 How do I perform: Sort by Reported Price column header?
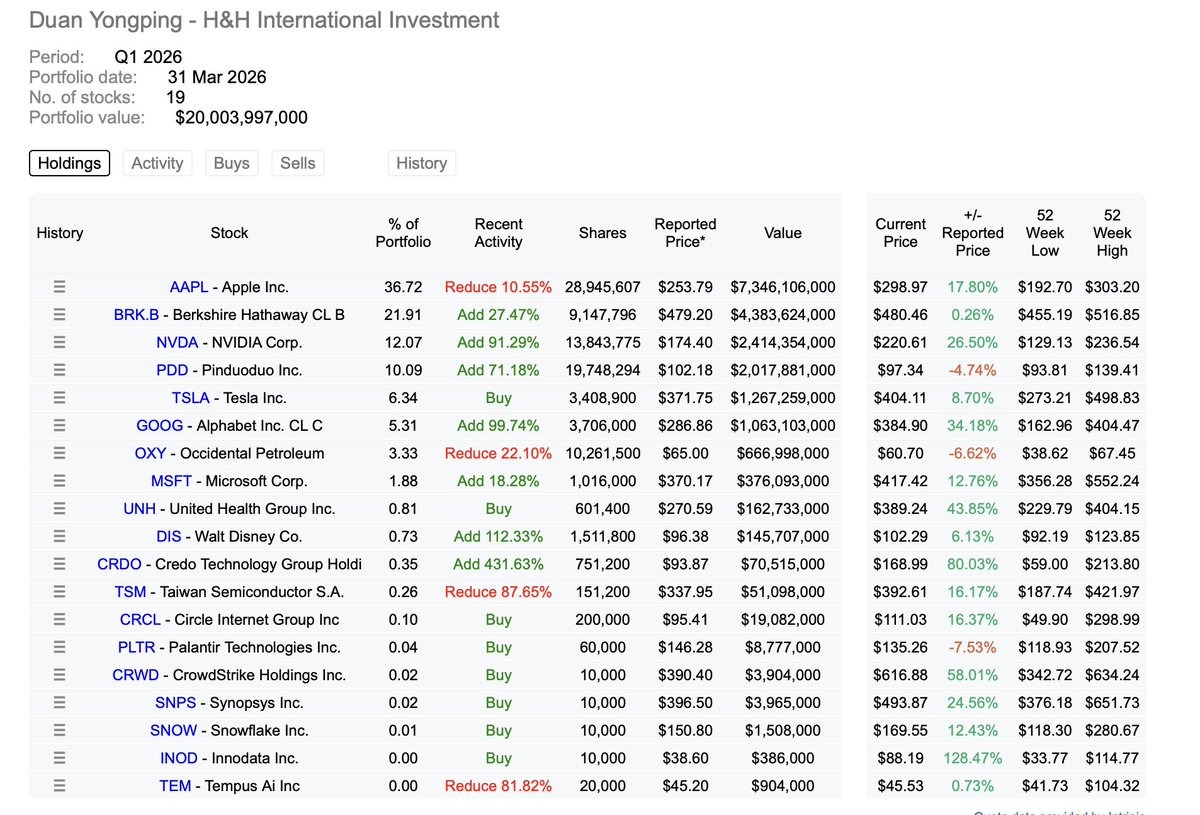[685, 233]
